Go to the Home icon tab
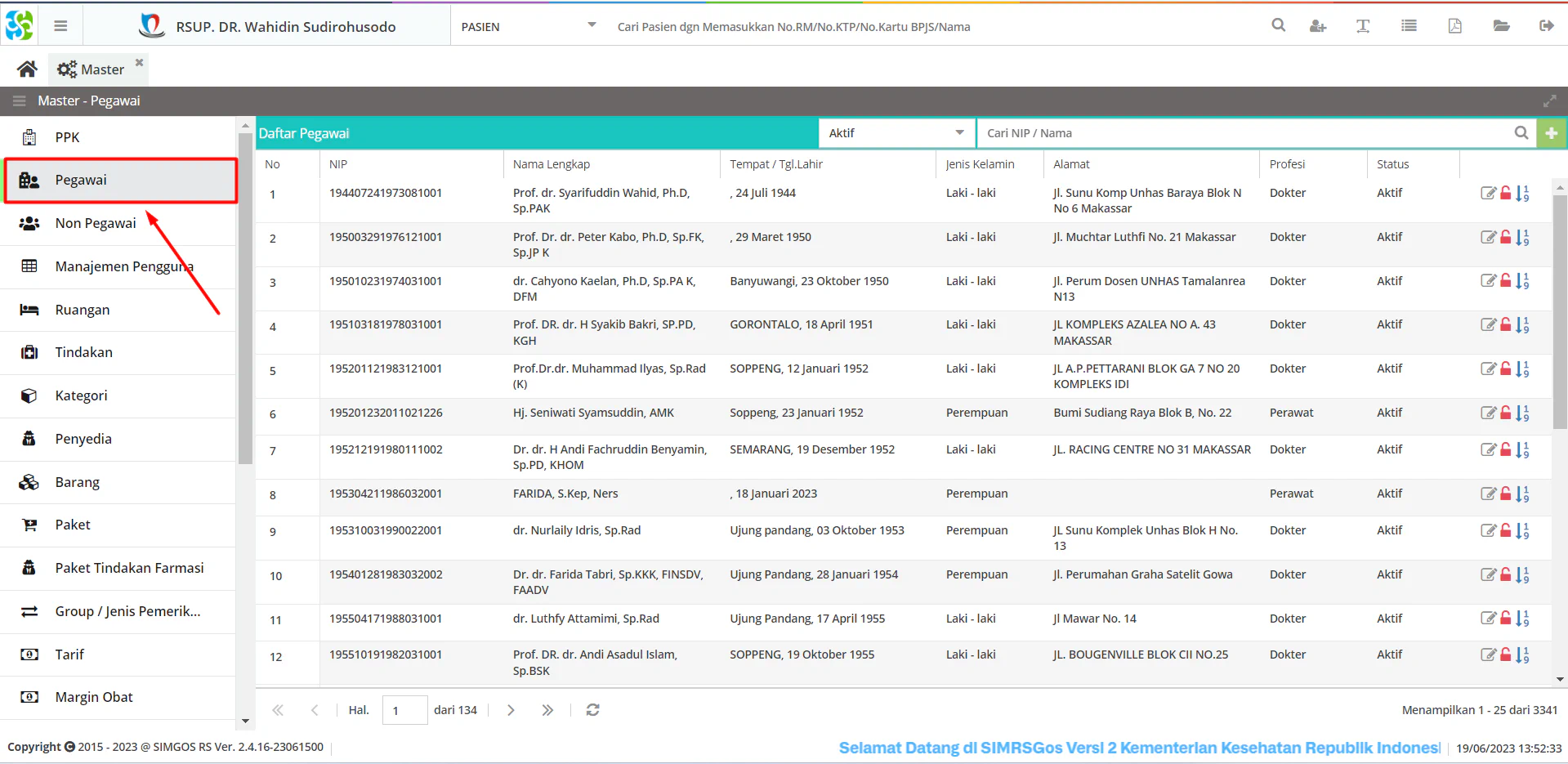 pos(27,69)
